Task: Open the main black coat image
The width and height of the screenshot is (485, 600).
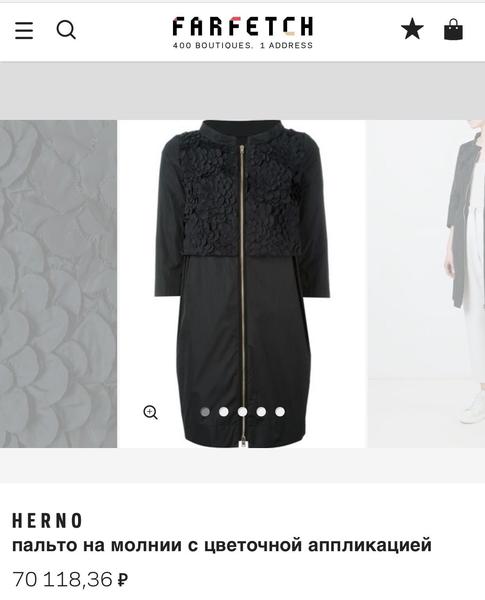Action: pos(242,284)
